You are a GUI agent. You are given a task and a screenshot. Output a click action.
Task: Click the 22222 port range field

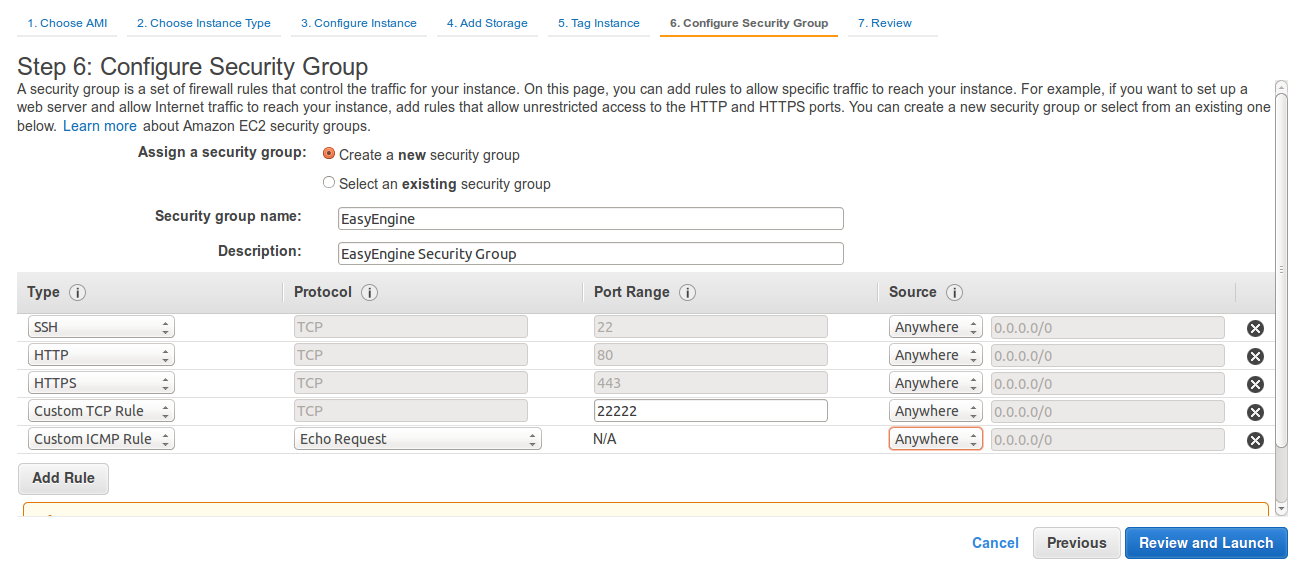pyautogui.click(x=710, y=411)
